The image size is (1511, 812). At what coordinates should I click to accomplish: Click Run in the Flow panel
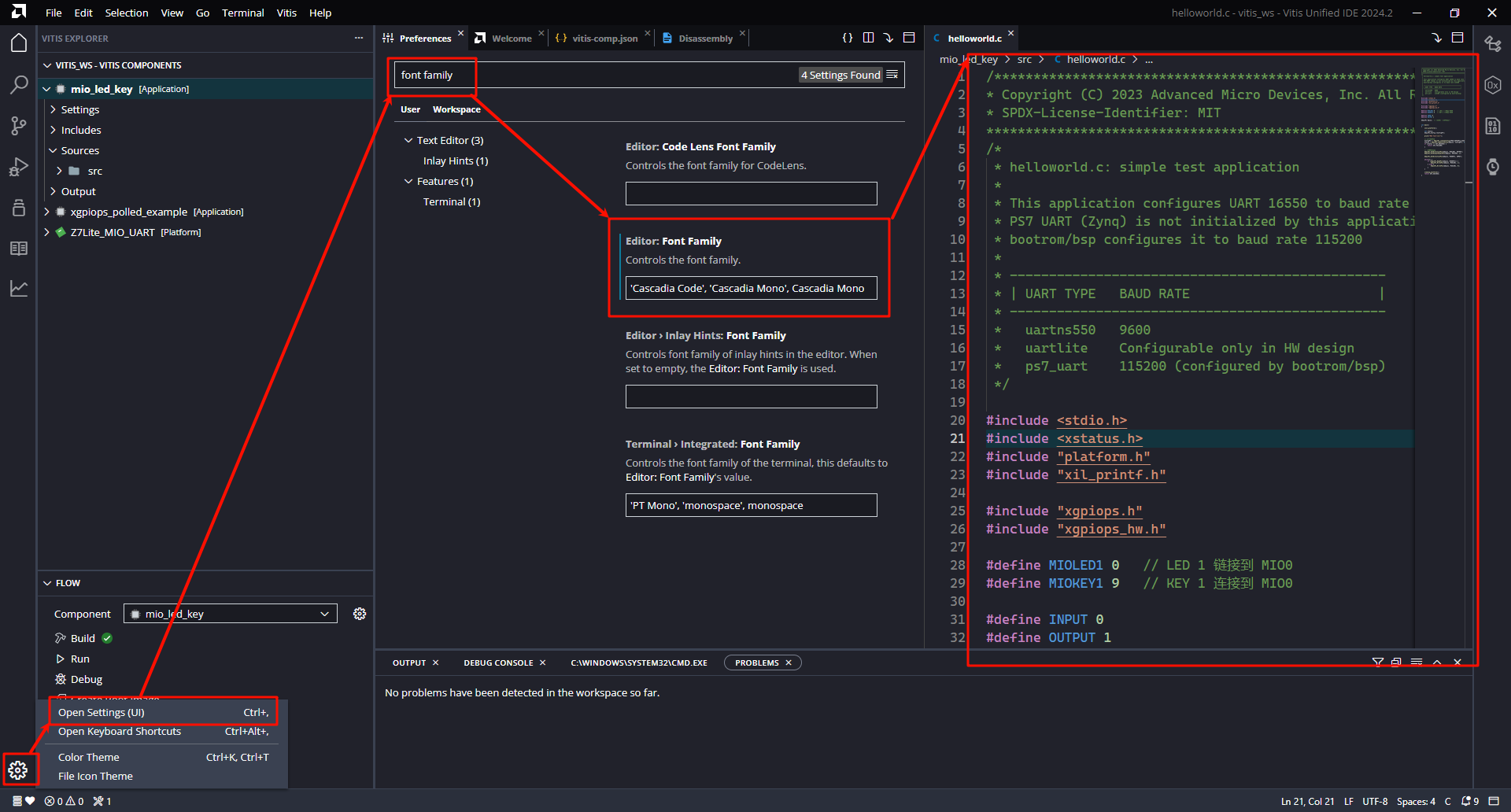pyautogui.click(x=80, y=659)
